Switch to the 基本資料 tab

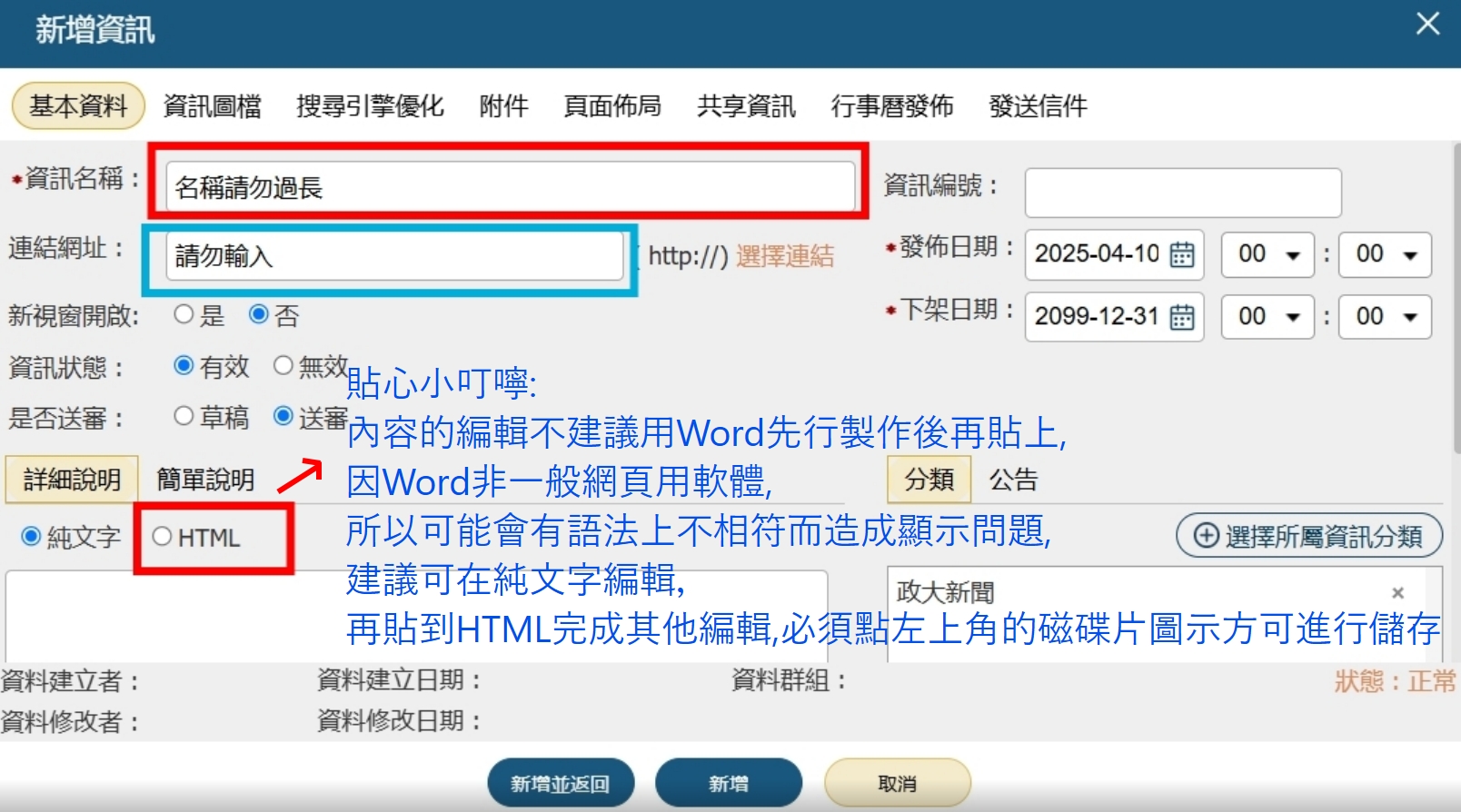coord(78,106)
